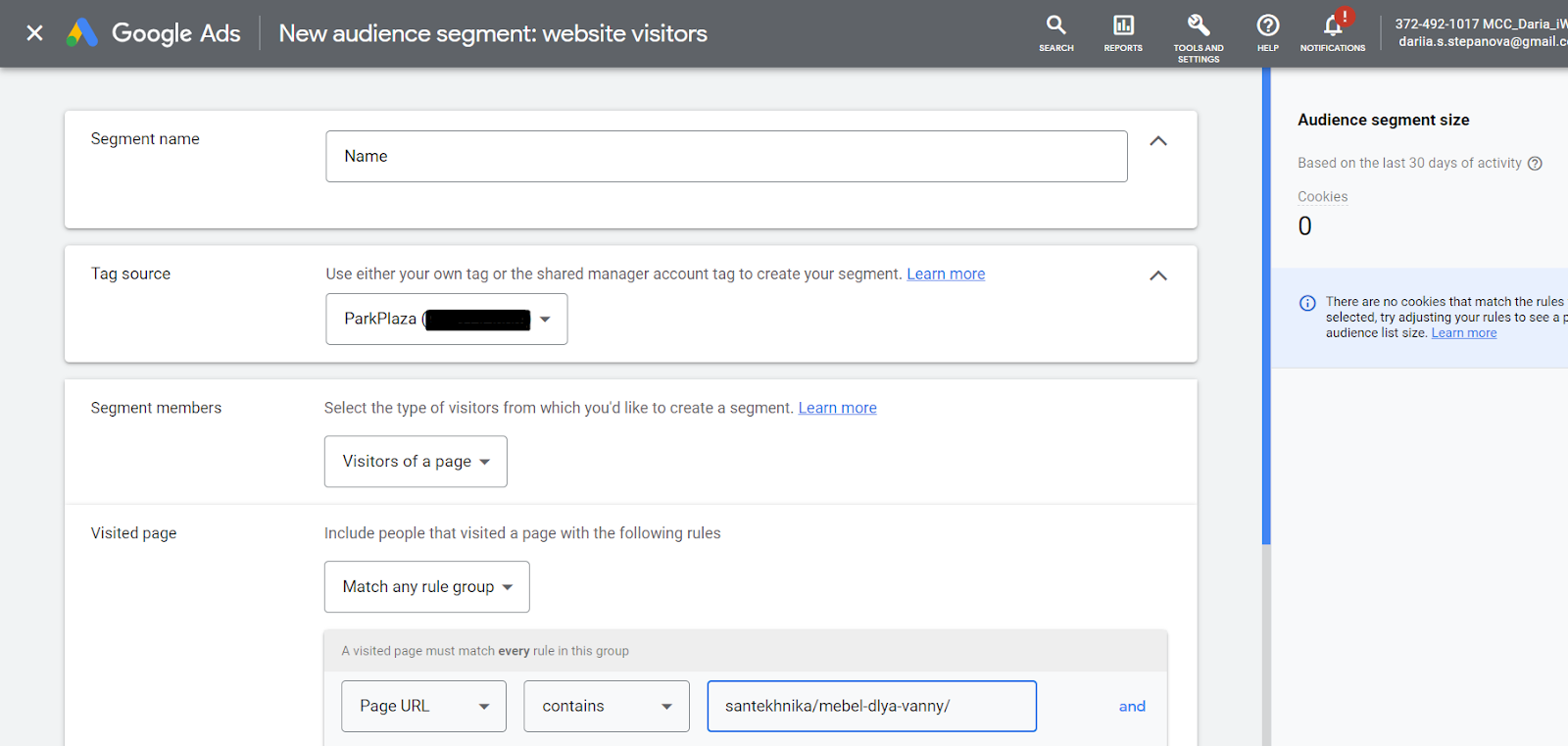The image size is (1568, 746).
Task: Open the Help question mark icon
Action: pos(1267,32)
